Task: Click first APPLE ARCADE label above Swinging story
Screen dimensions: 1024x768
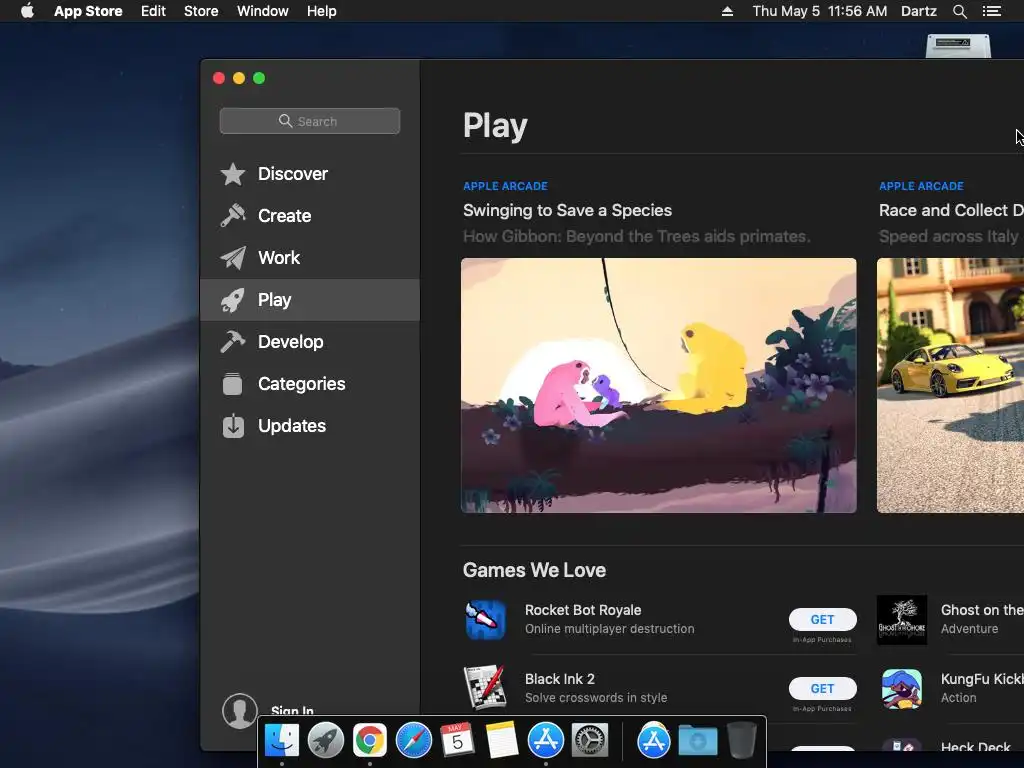Action: [505, 186]
